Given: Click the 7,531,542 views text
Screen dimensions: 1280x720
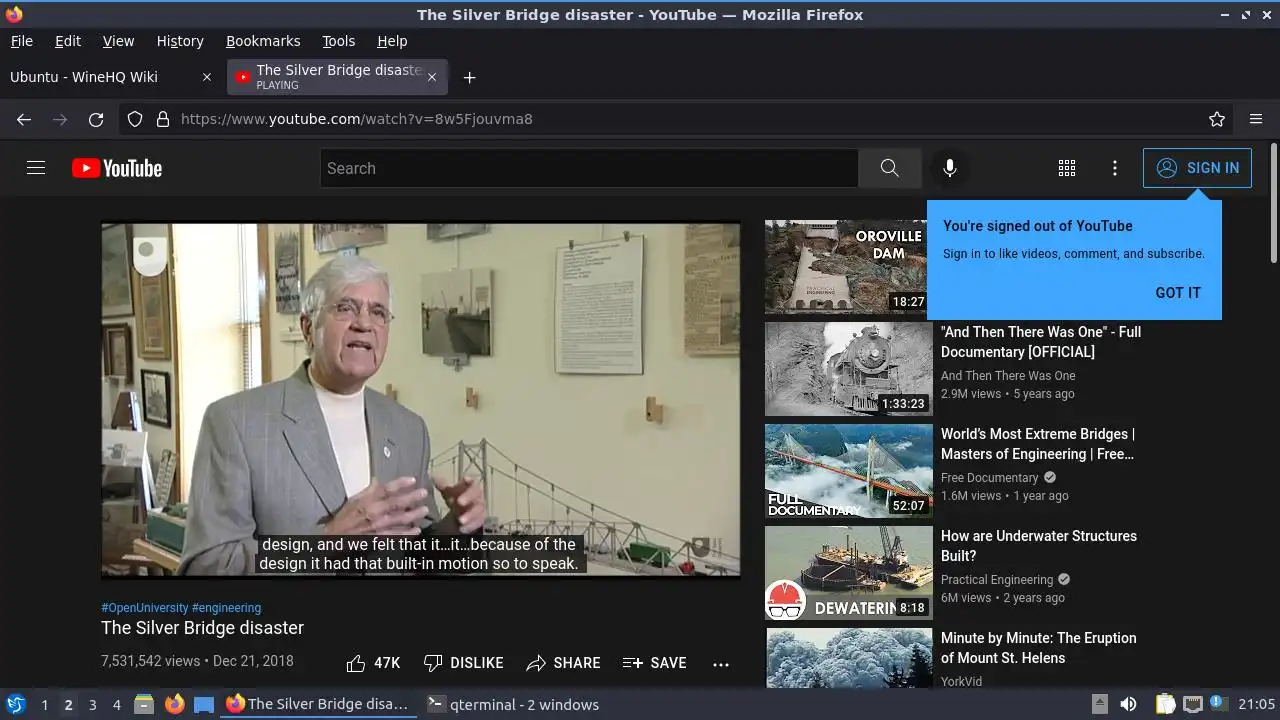Looking at the screenshot, I should click(x=151, y=662).
